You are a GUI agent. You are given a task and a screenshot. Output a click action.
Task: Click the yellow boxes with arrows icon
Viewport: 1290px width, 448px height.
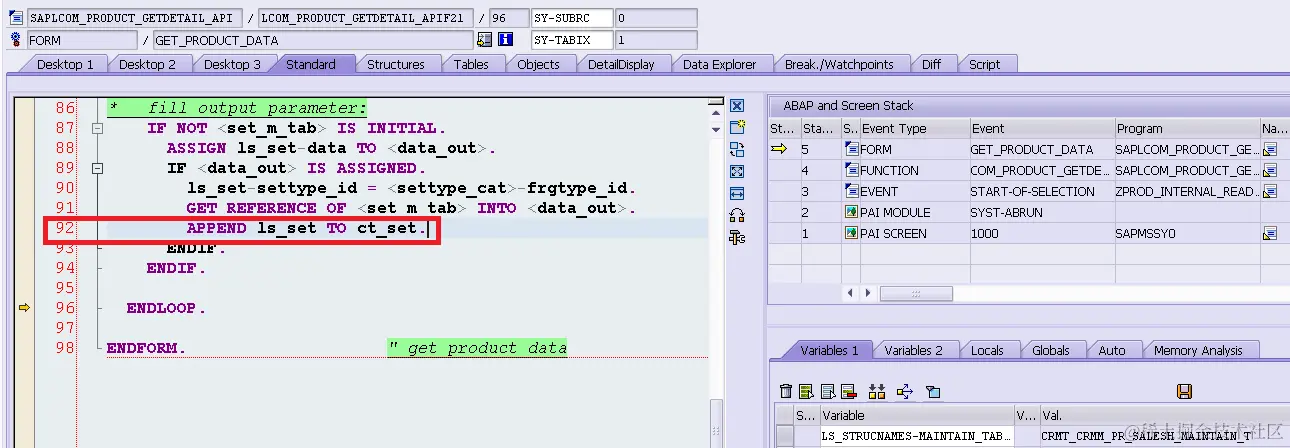(878, 391)
